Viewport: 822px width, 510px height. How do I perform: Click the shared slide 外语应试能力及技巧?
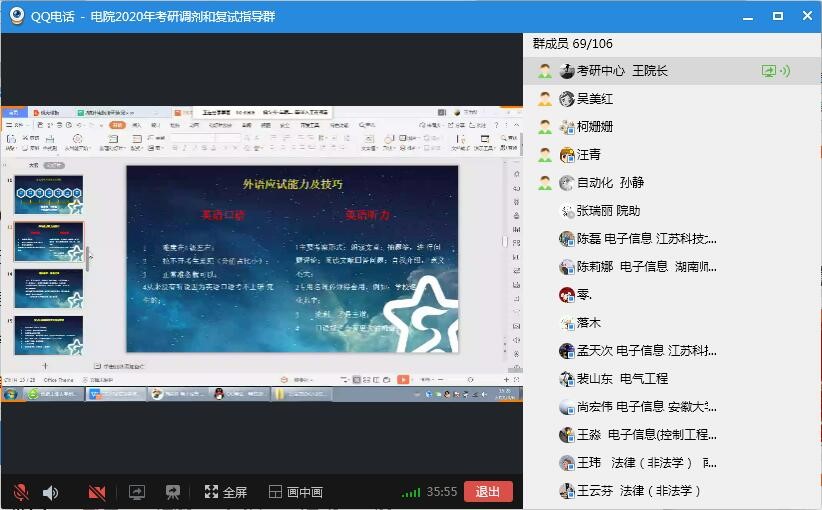tap(291, 259)
